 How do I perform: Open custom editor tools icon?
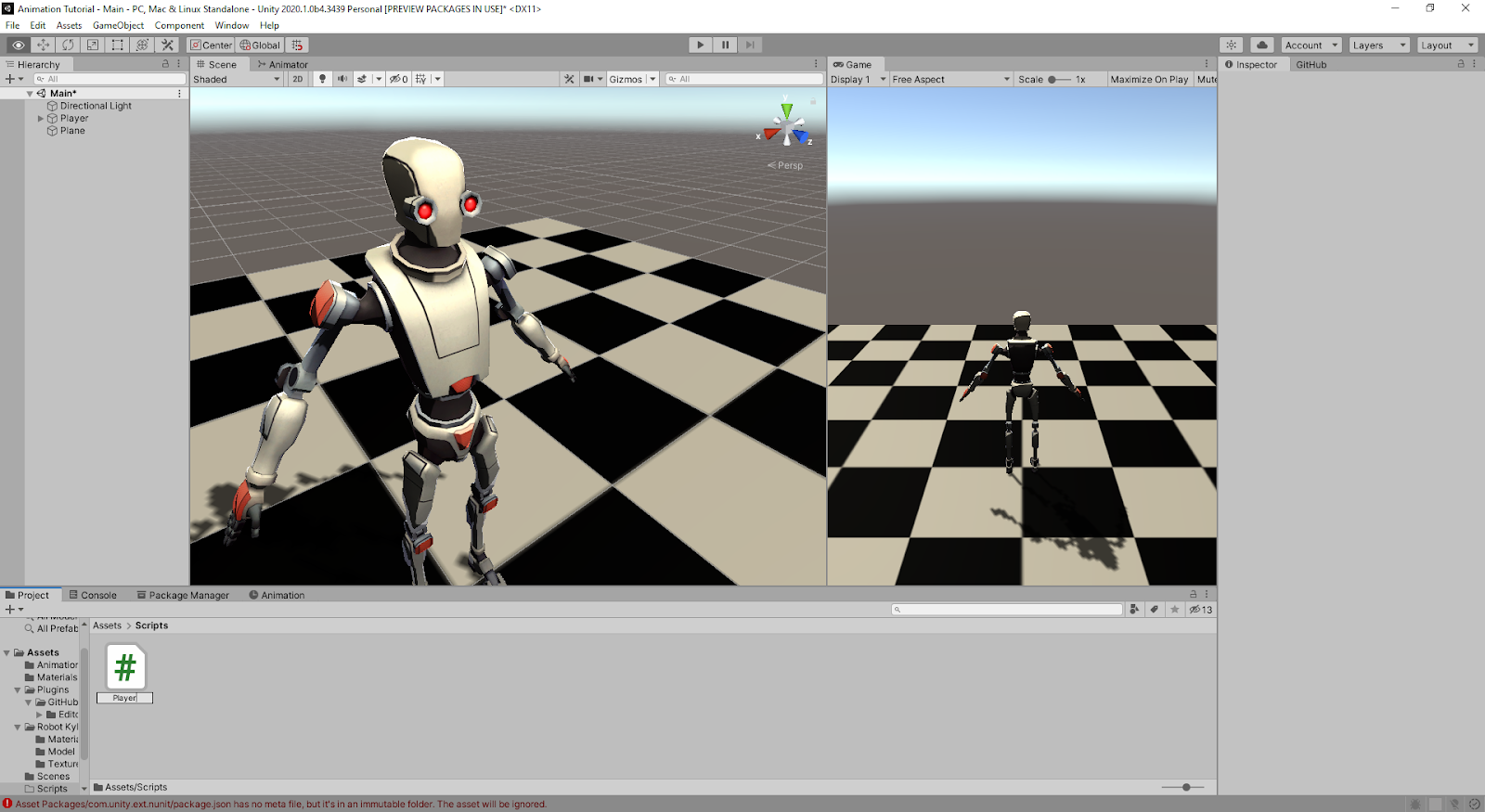pyautogui.click(x=167, y=45)
